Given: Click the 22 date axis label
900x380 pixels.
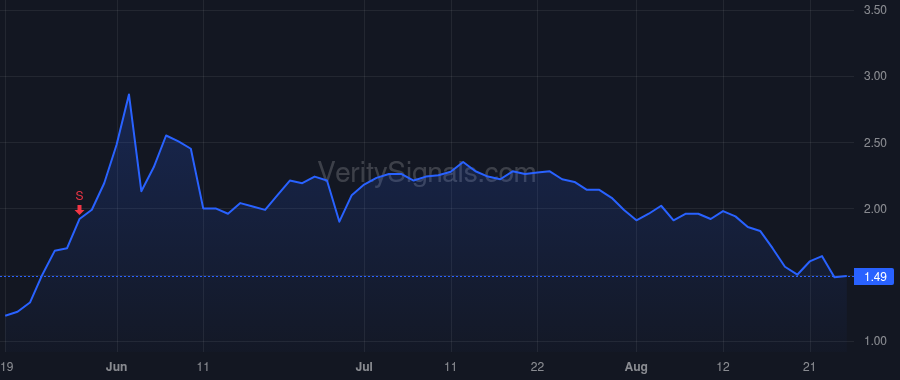Looking at the screenshot, I should [x=537, y=366].
